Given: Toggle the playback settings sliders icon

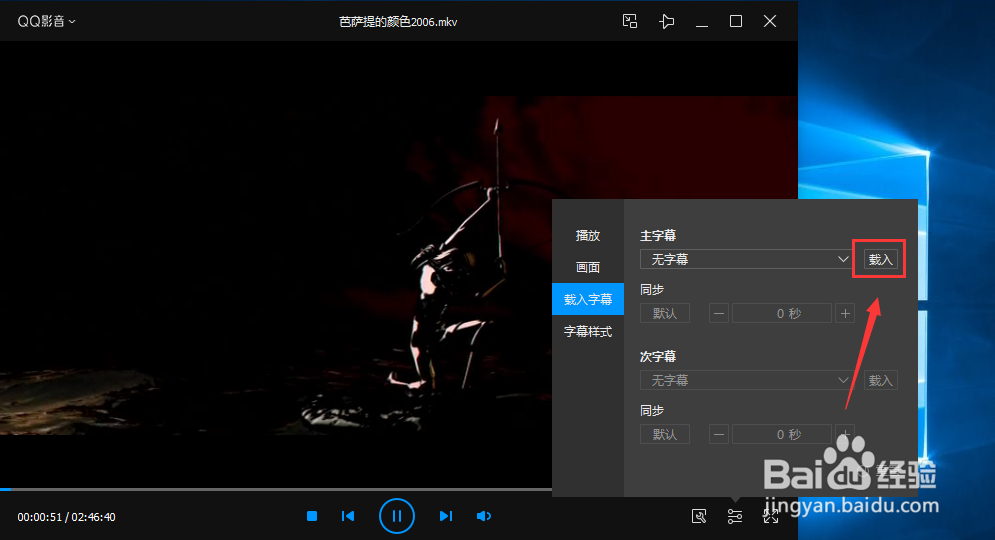Looking at the screenshot, I should [735, 516].
